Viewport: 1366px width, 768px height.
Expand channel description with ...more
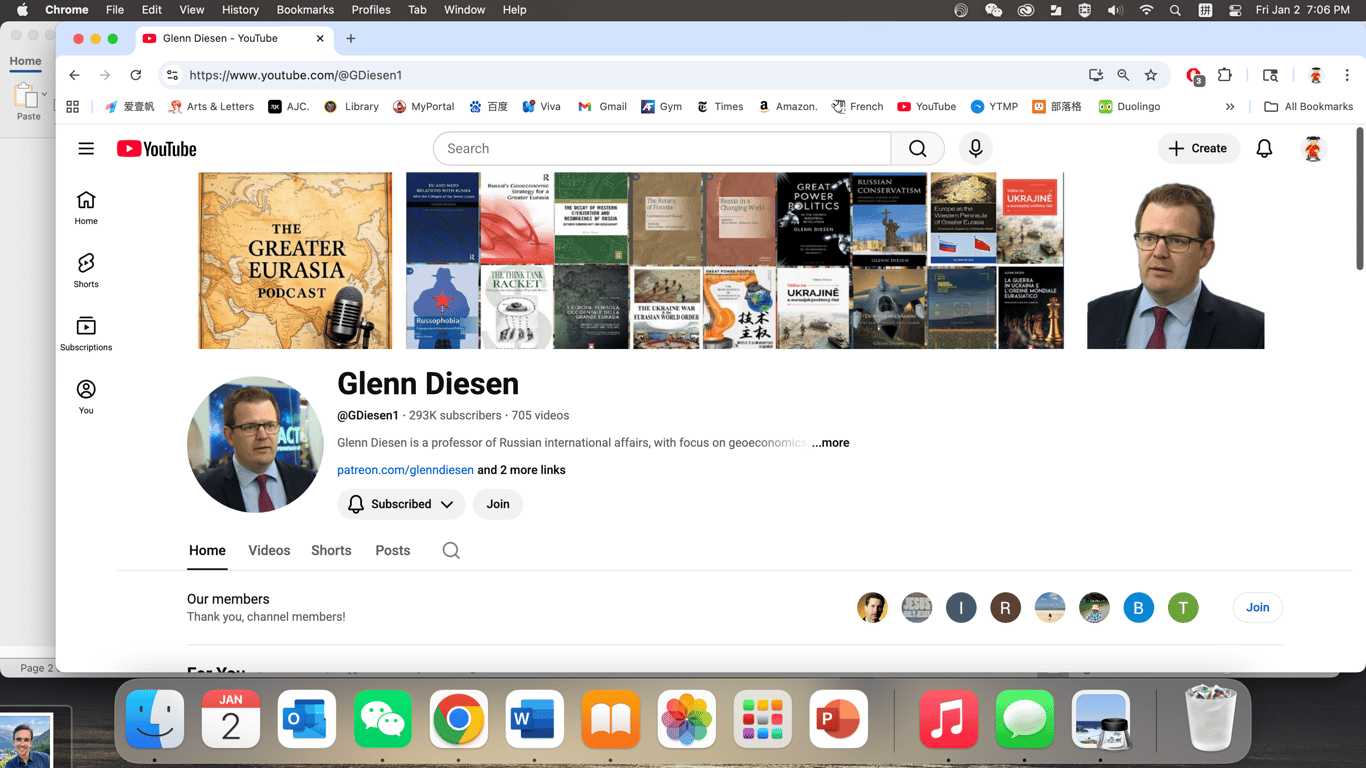830,443
